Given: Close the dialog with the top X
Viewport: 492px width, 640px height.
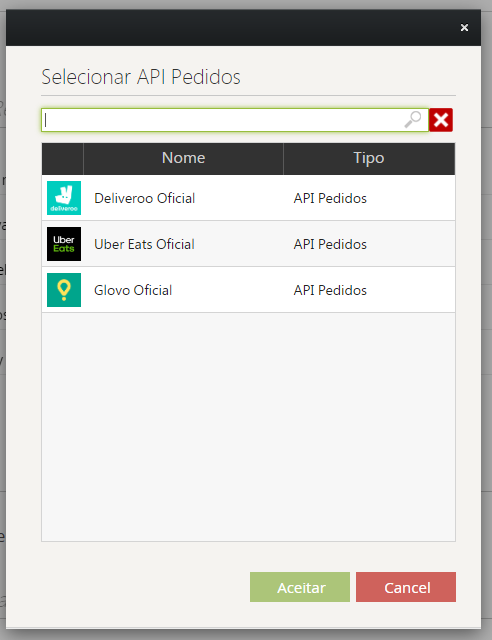Looking at the screenshot, I should point(464,27).
